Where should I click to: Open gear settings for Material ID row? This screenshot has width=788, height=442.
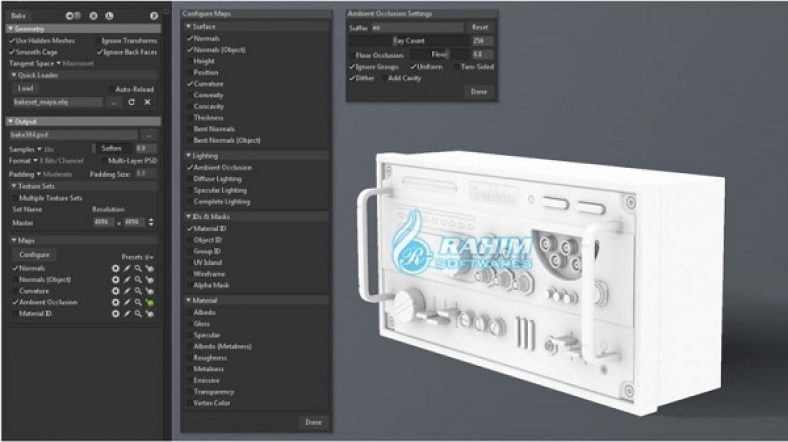point(116,314)
